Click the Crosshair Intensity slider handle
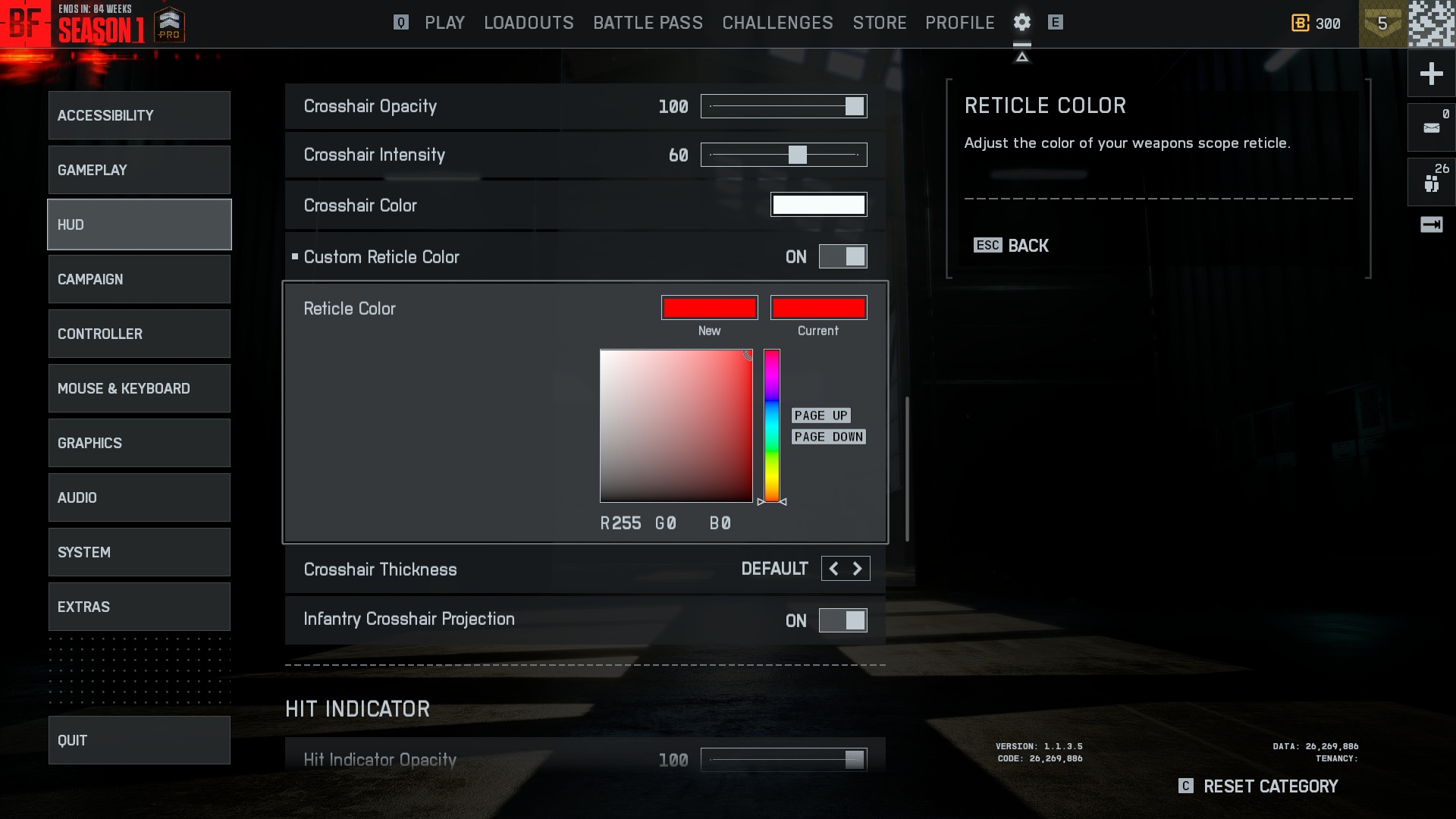1456x819 pixels. click(797, 155)
